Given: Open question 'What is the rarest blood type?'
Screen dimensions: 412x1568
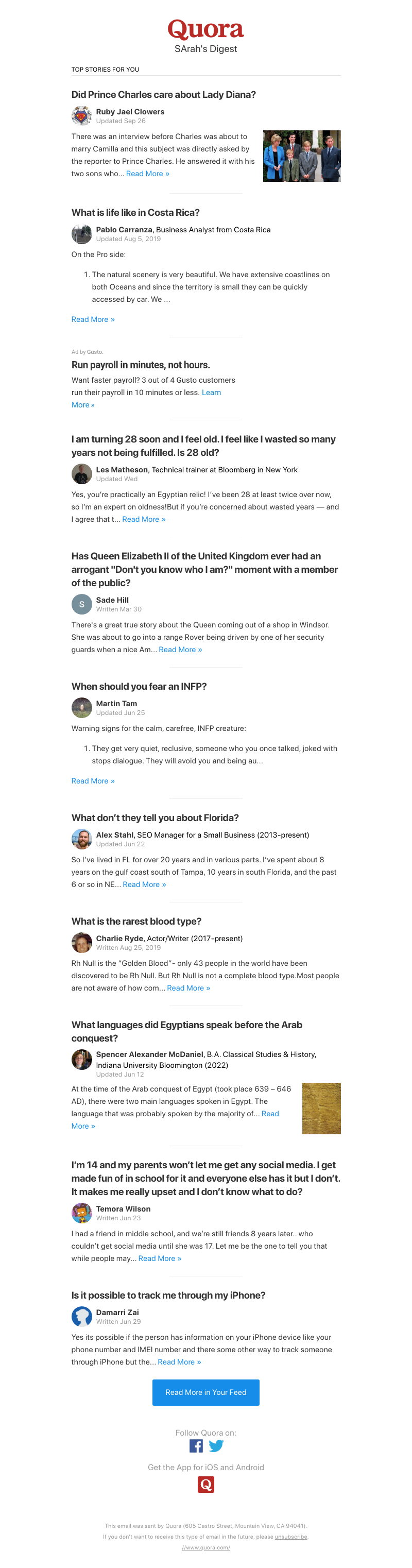Looking at the screenshot, I should [136, 921].
